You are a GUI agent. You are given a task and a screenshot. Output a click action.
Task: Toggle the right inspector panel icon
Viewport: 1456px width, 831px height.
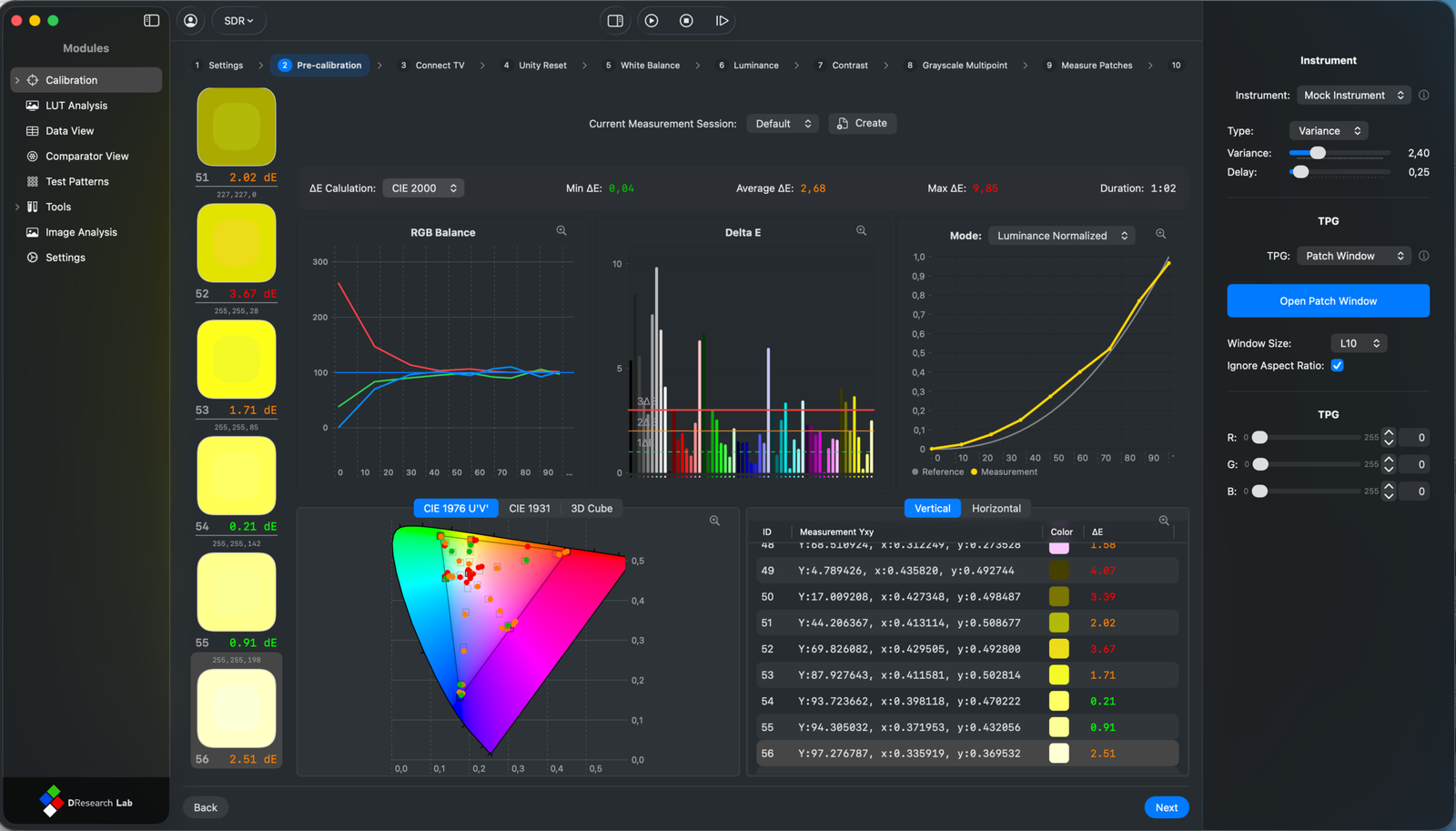615,20
